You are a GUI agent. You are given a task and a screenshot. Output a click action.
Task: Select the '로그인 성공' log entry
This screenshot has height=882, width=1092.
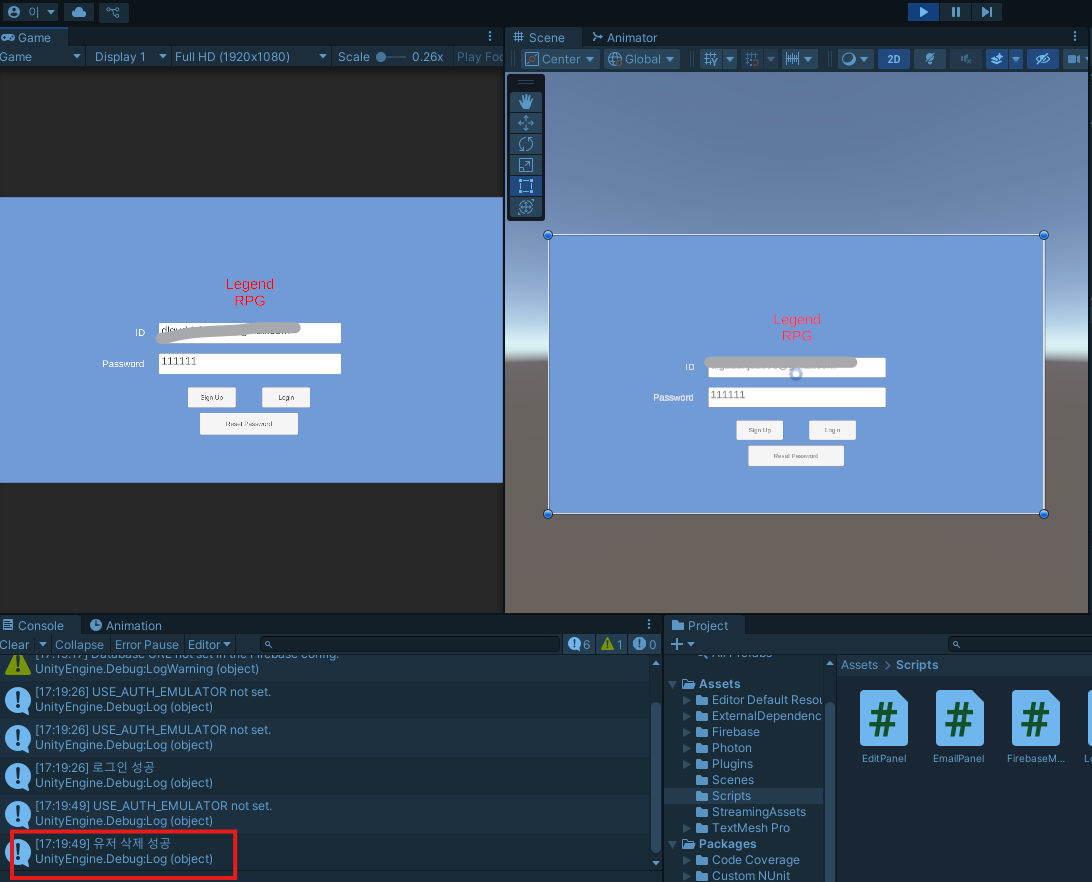tap(325, 775)
